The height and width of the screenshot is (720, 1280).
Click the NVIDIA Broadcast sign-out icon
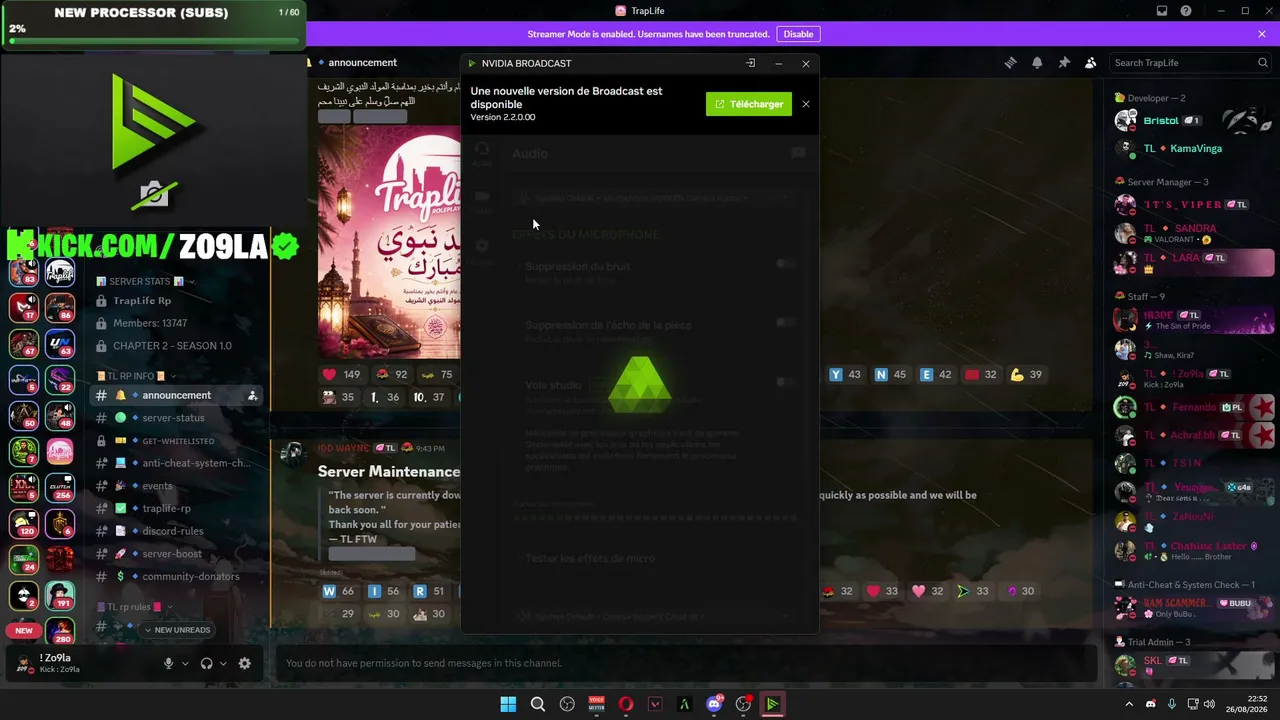click(751, 63)
